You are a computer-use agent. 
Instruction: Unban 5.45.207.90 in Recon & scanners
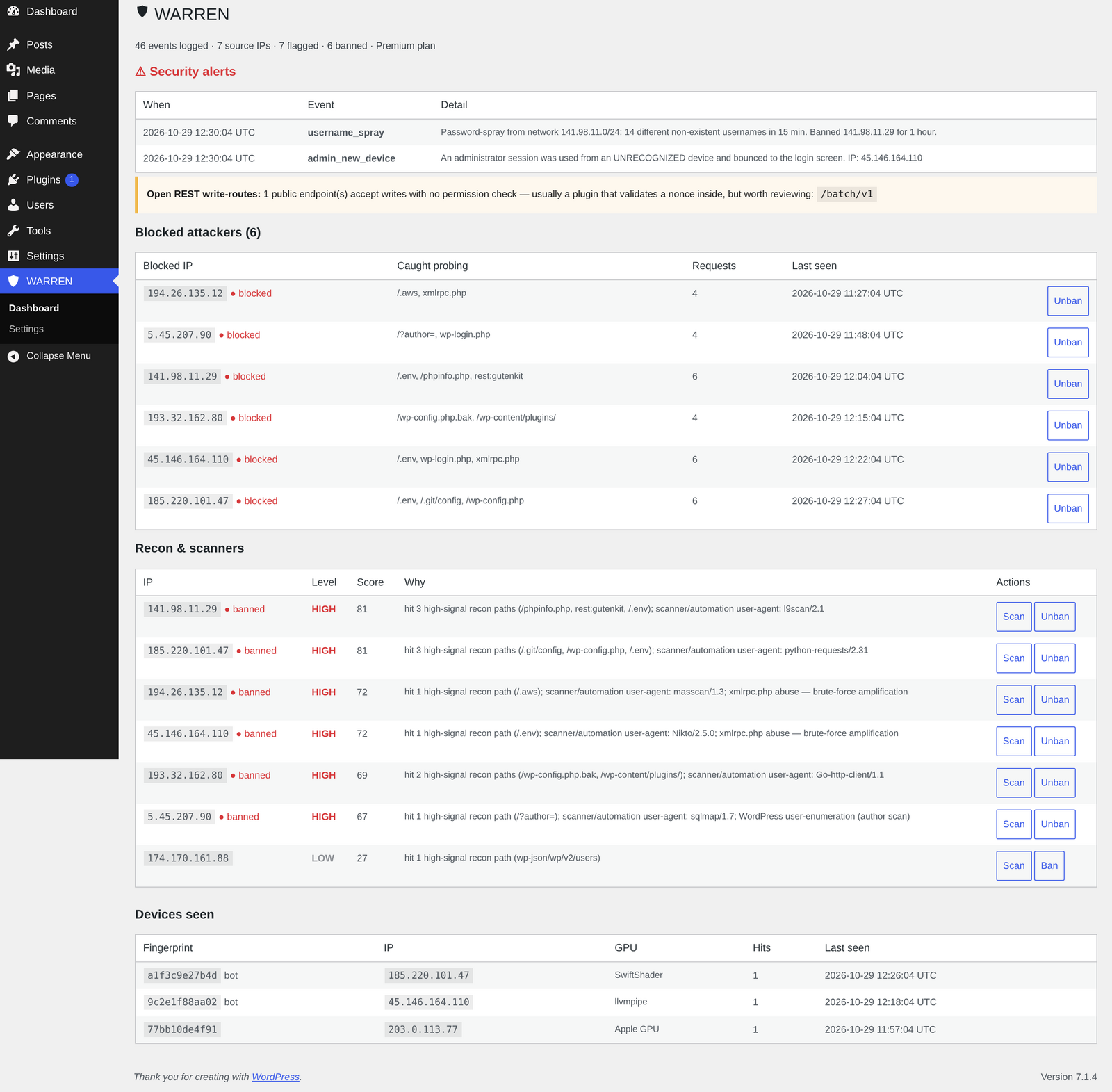(1055, 824)
